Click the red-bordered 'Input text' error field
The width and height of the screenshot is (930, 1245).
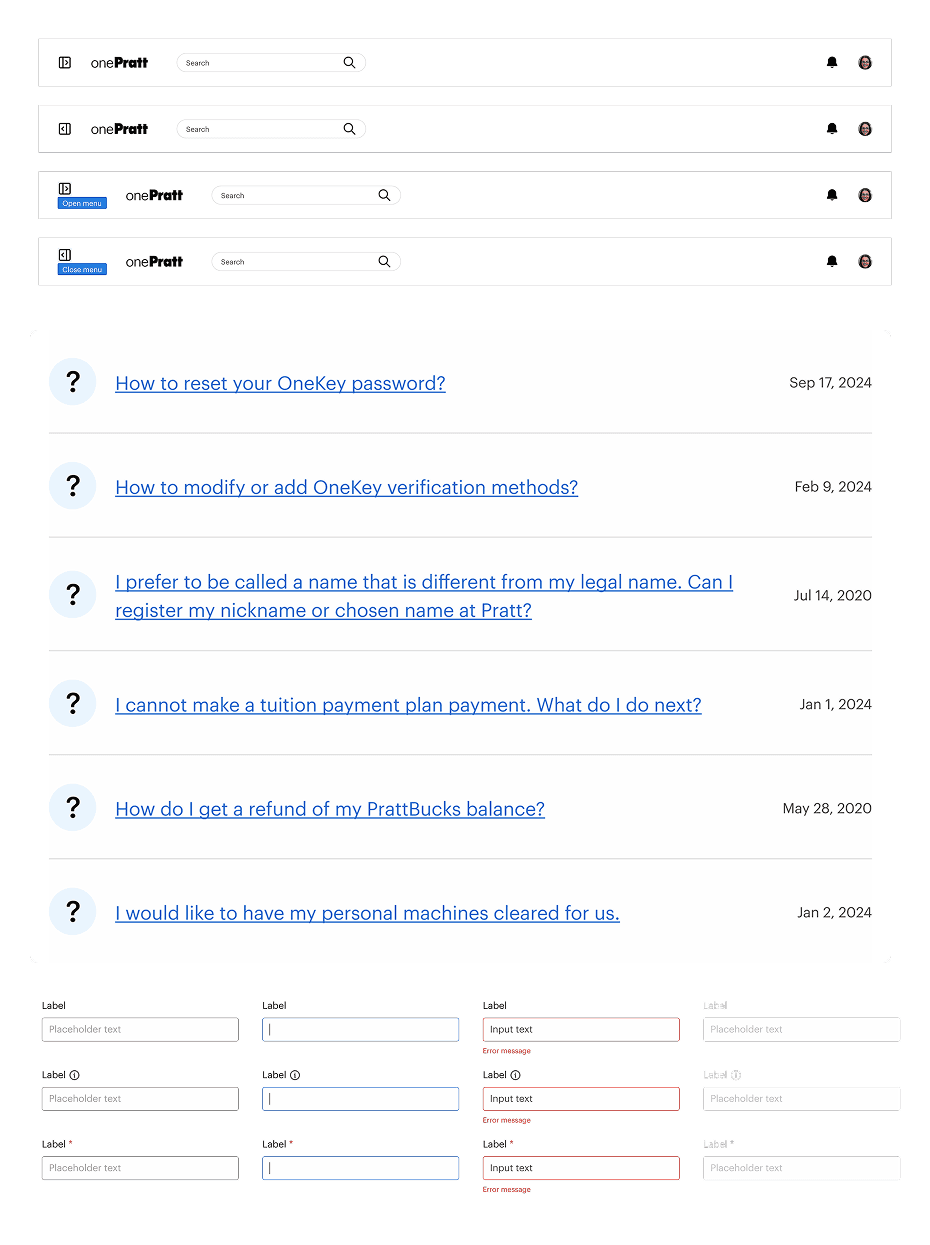(581, 1029)
